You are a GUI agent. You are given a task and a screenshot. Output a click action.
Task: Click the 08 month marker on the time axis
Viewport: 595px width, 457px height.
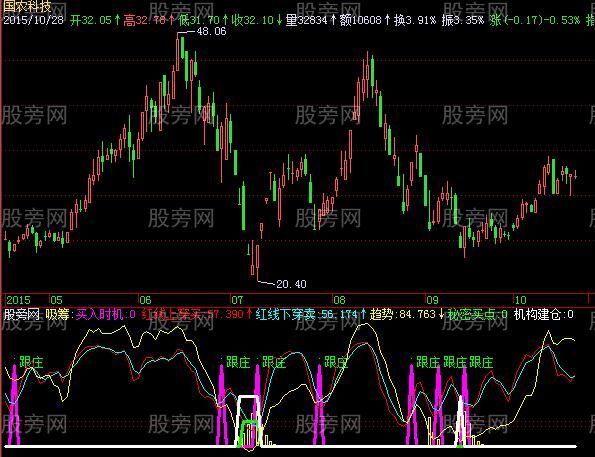click(x=339, y=300)
